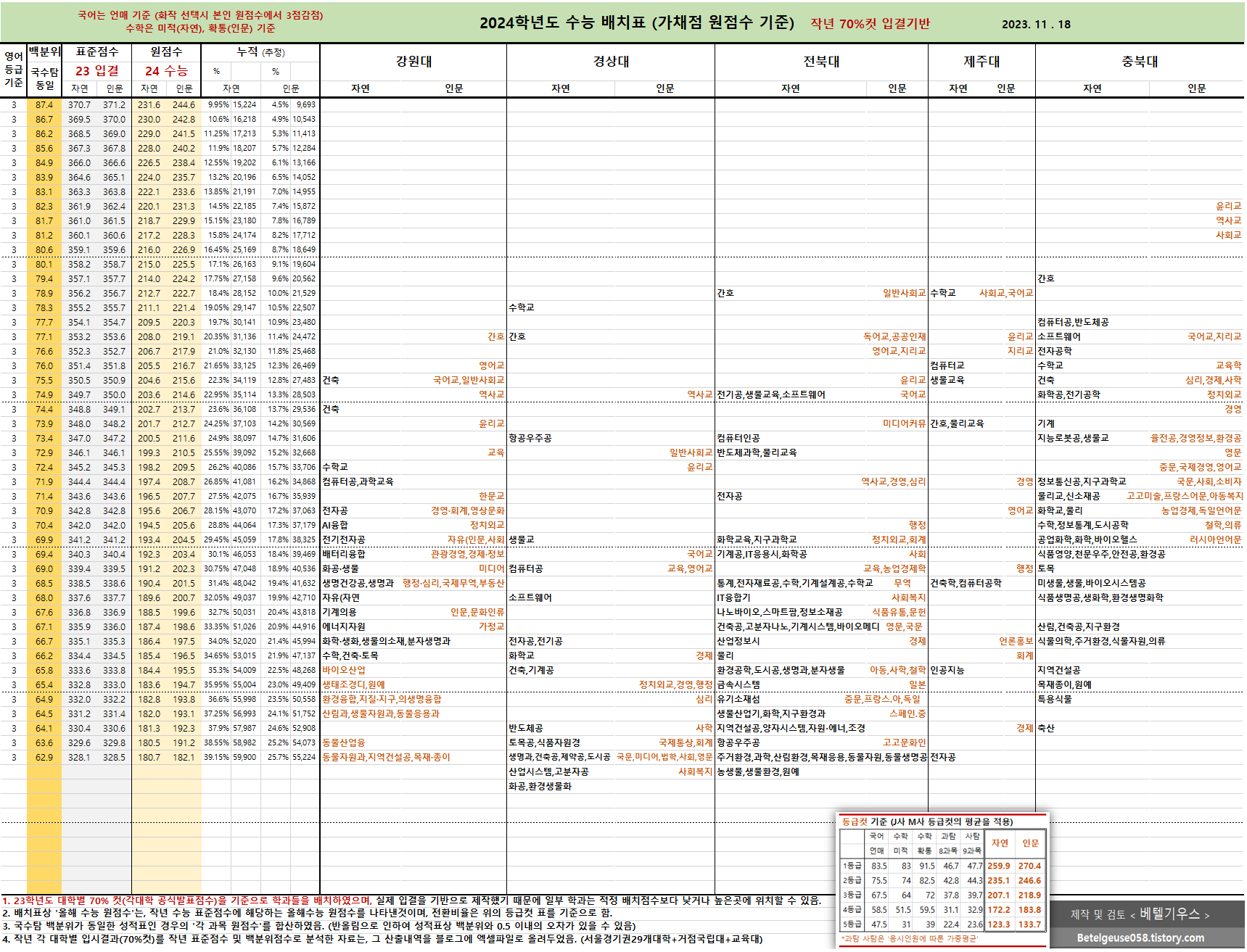Click the 누적 (추정) header cell
Screen dimensions: 1247x952
(x=260, y=52)
